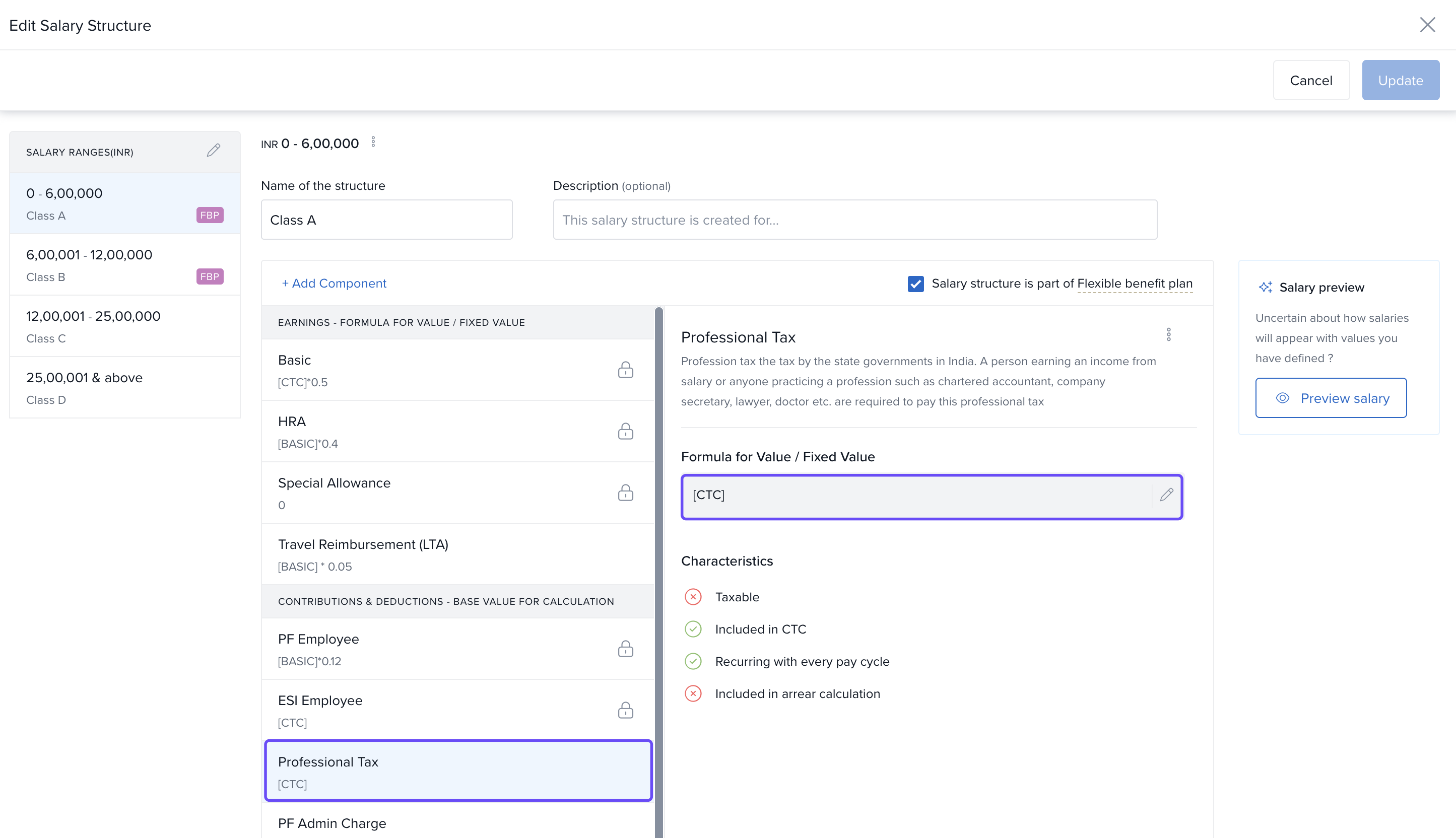
Task: Click lock icon on PF Employee row
Action: point(625,649)
